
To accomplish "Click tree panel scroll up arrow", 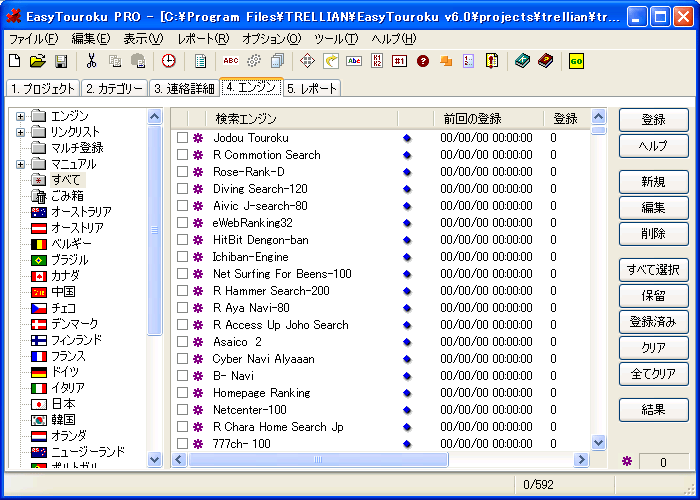I will tap(154, 117).
